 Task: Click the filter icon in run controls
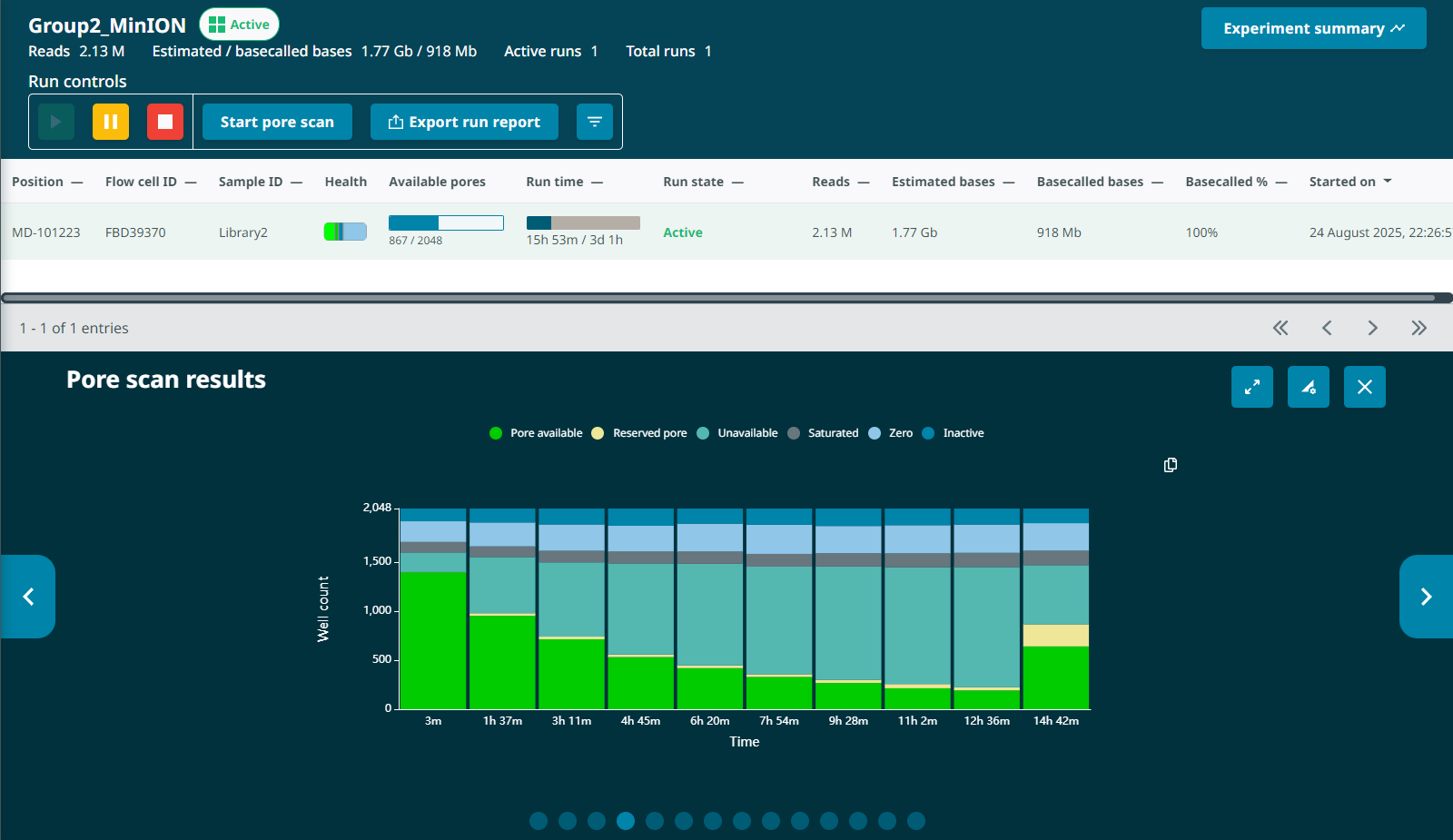(595, 122)
